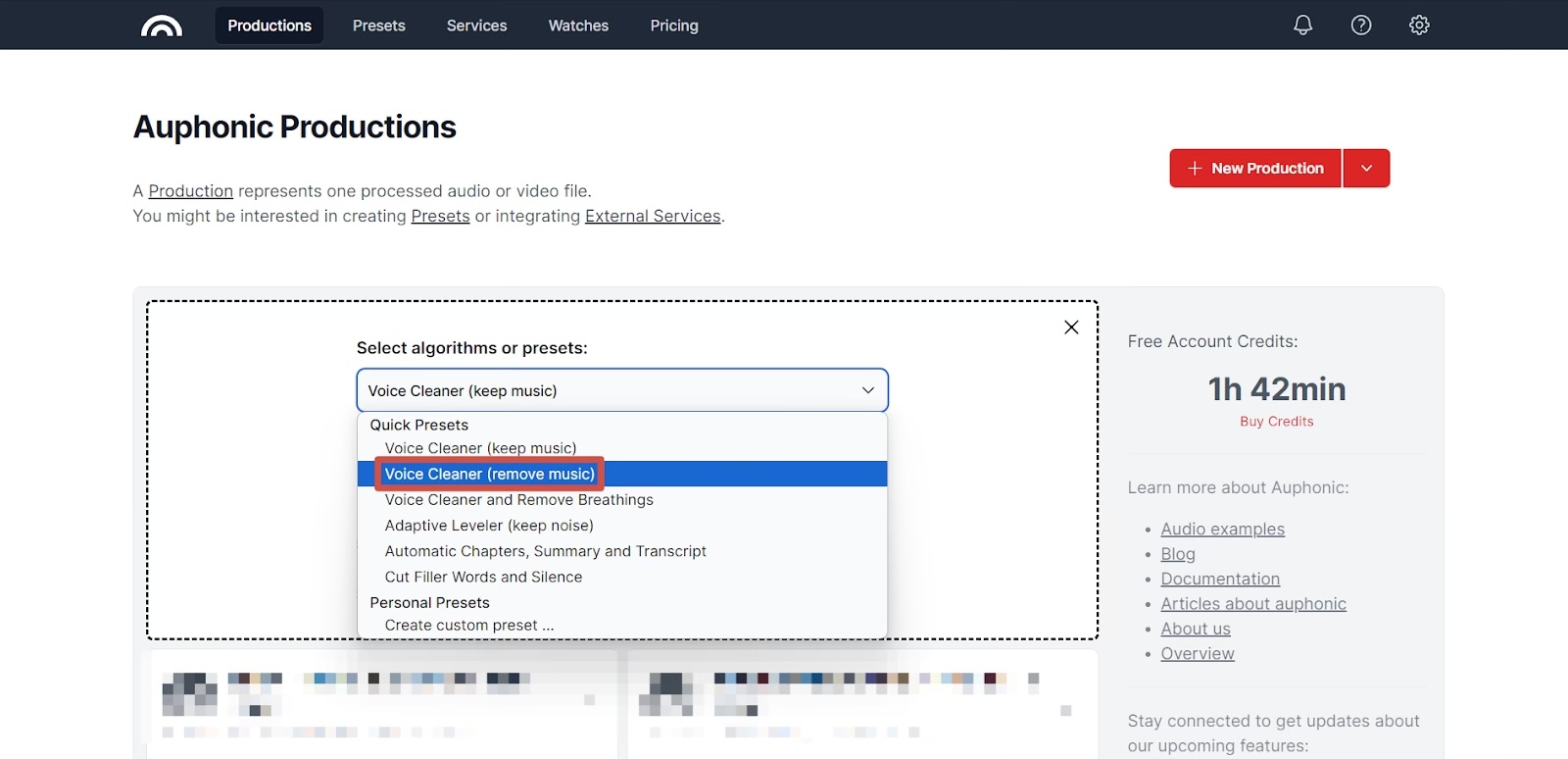Close the algorithm selection panel
This screenshot has width=1568, height=759.
coord(1071,328)
